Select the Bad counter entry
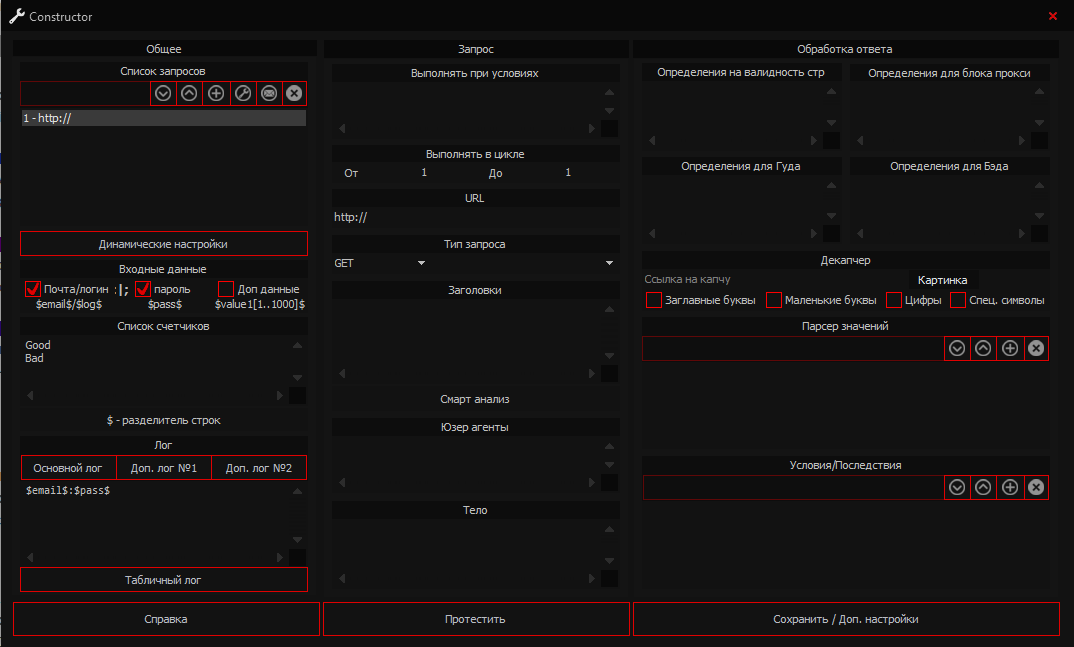This screenshot has height=647, width=1074. pyautogui.click(x=34, y=358)
